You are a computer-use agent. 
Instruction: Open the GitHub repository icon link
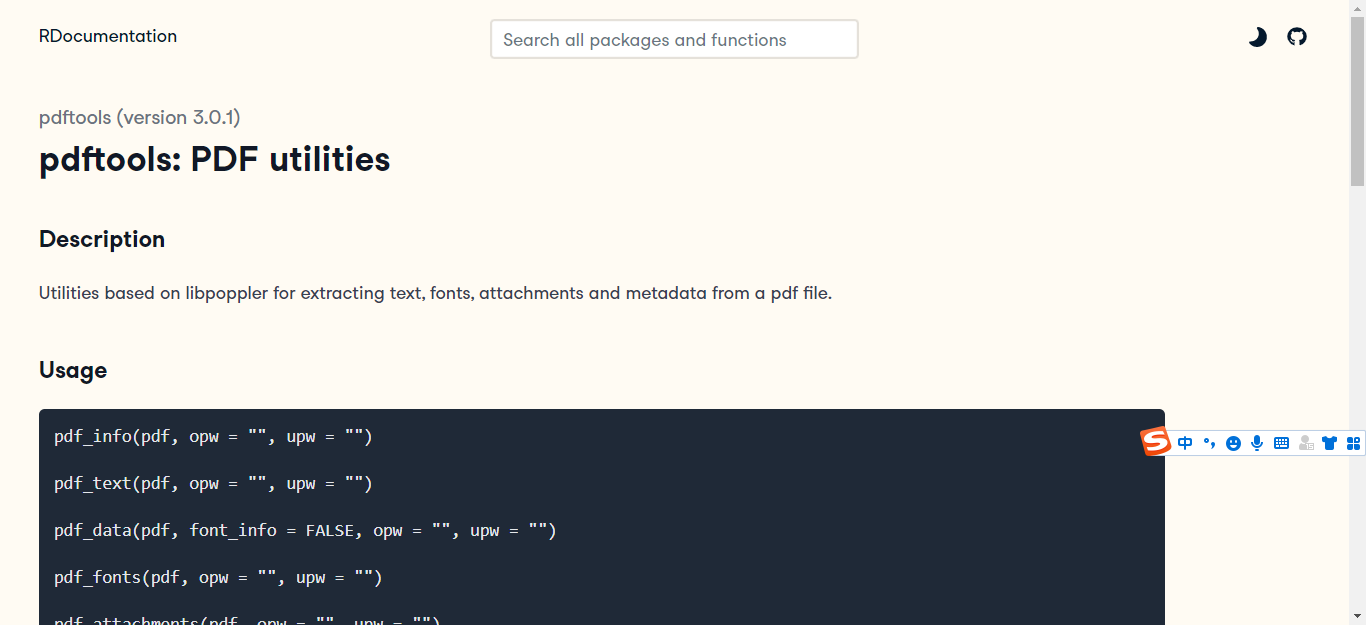[x=1297, y=37]
